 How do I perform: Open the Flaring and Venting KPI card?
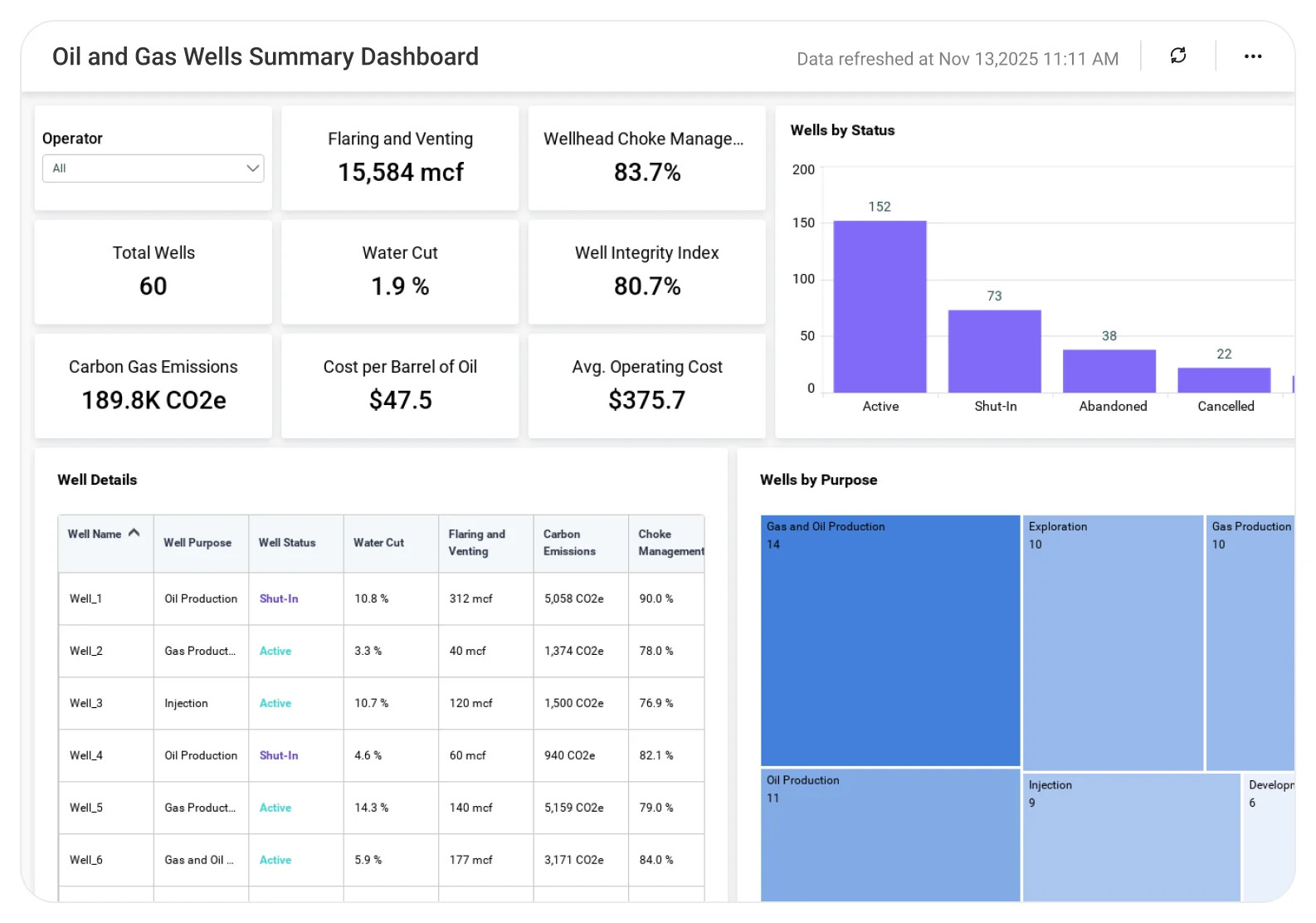400,158
